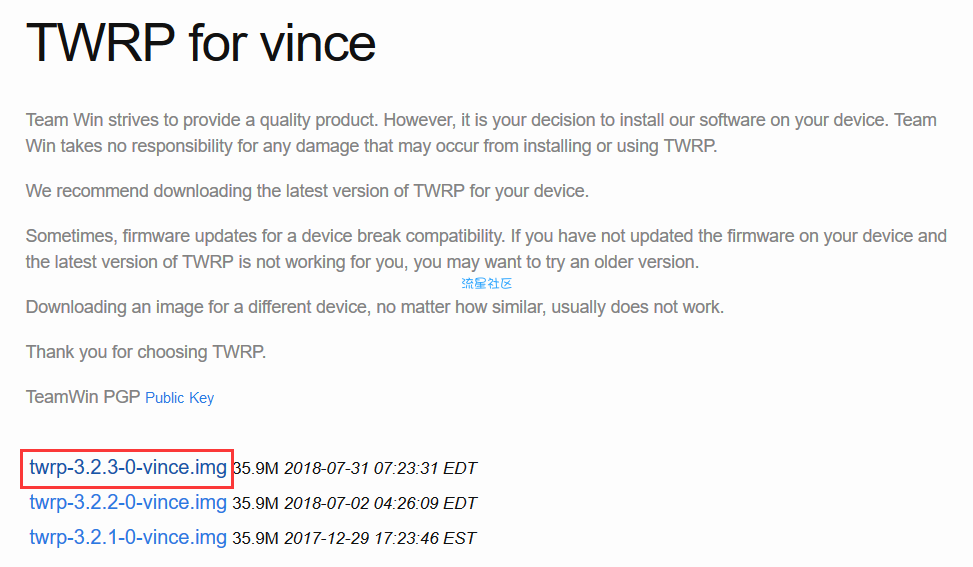Viewport: 973px width, 567px height.
Task: Click the sentence starting "Team Win strives"
Action: 481,120
